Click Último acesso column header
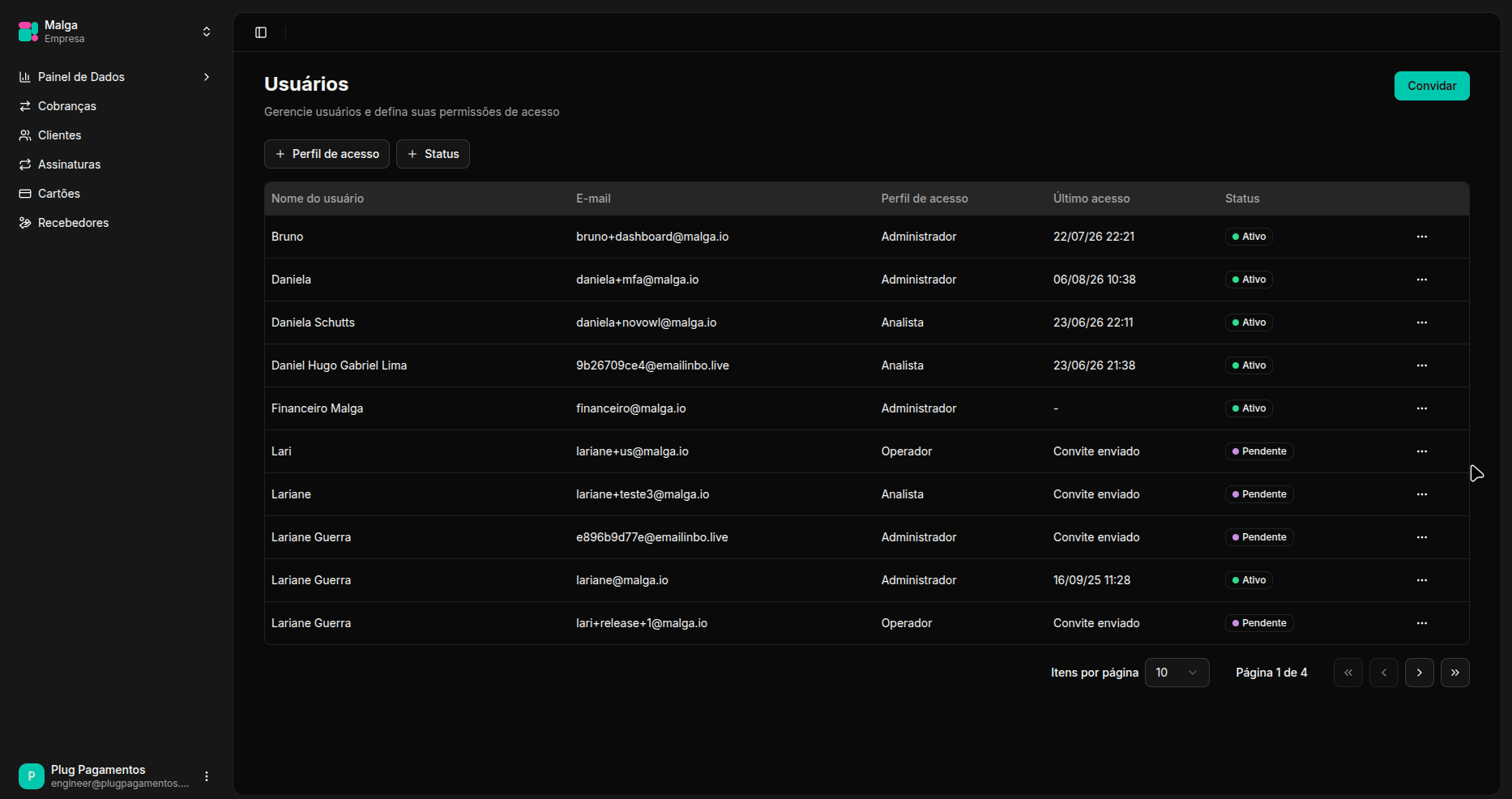The height and width of the screenshot is (799, 1512). pos(1091,199)
